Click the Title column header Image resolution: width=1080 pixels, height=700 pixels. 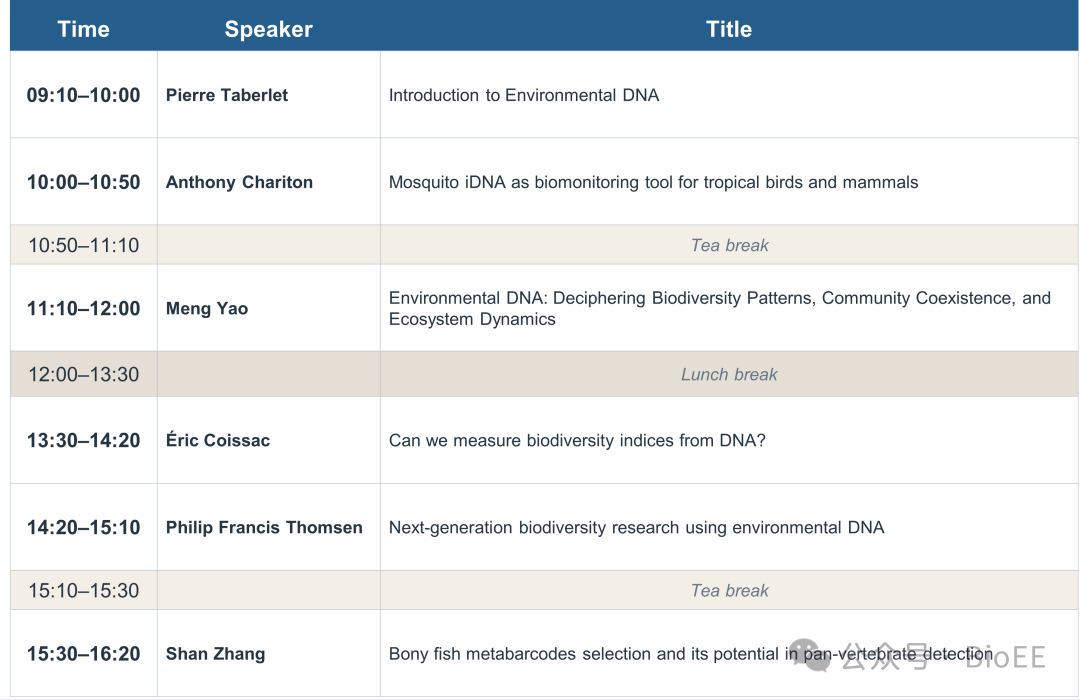(x=729, y=29)
